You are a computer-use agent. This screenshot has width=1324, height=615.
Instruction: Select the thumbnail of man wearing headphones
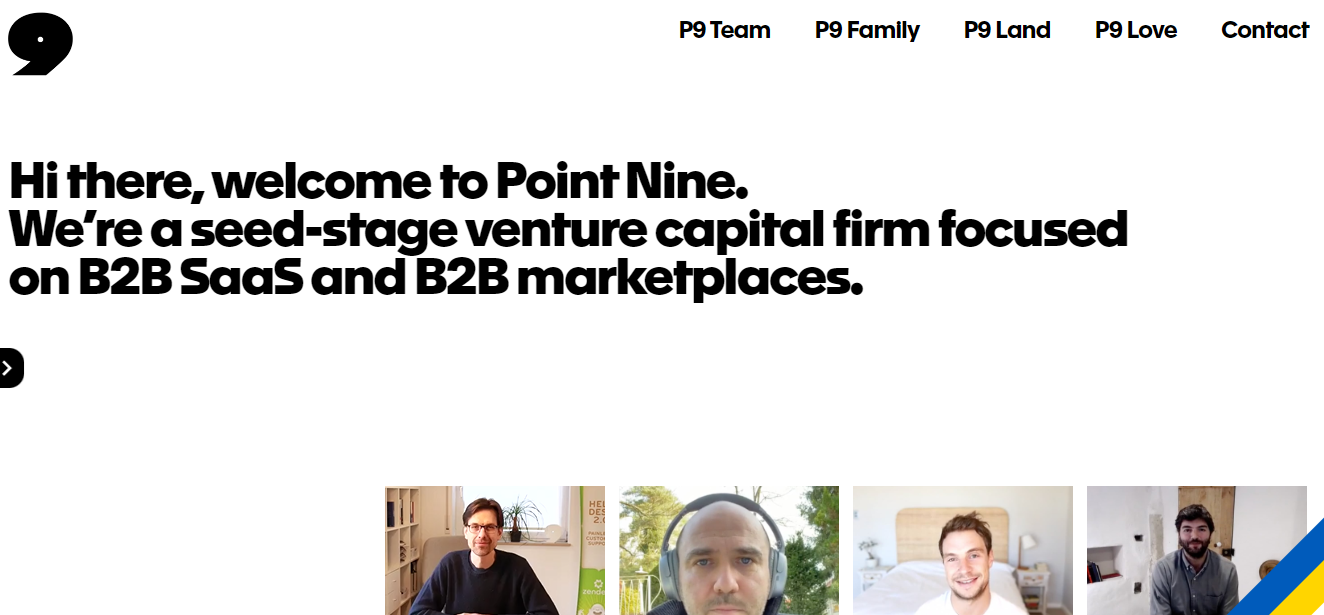(x=728, y=550)
